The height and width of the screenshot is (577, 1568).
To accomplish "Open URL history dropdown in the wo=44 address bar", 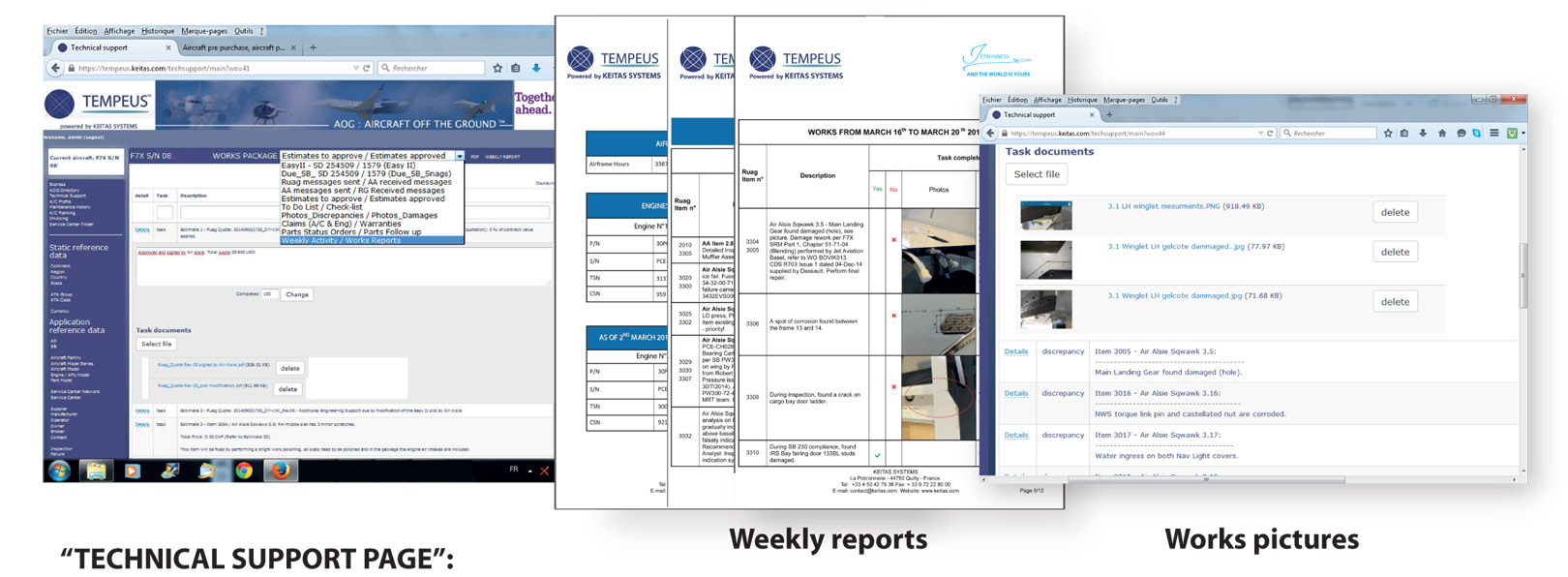I will point(1260,133).
